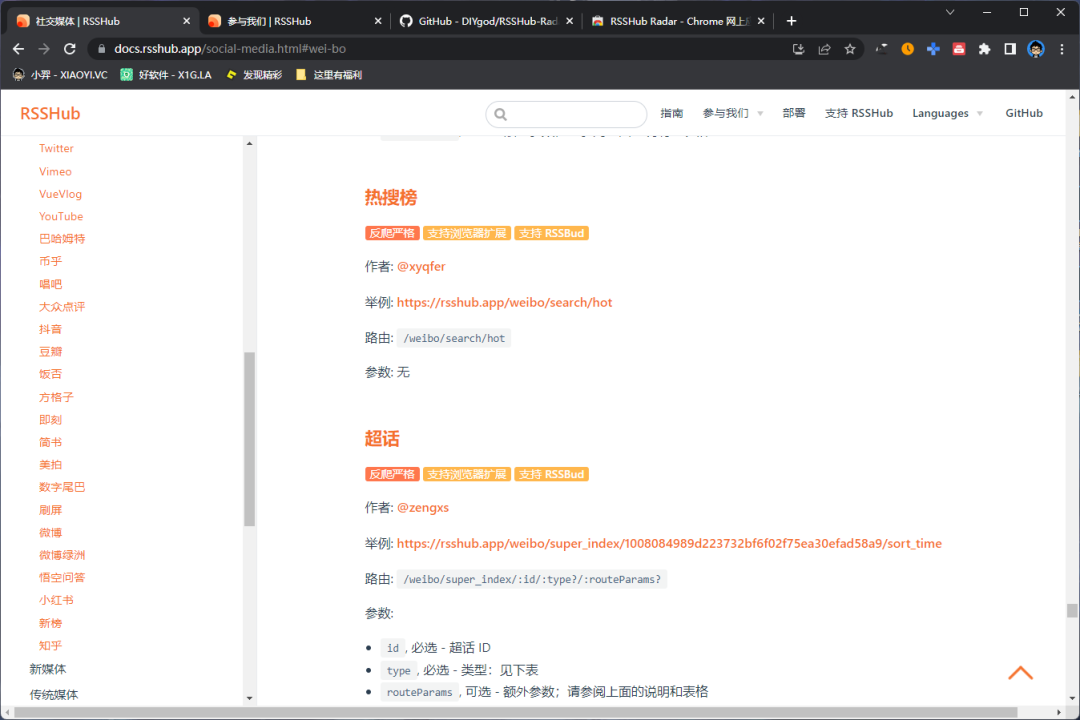Click the share icon in the address bar
The width and height of the screenshot is (1080, 720).
click(824, 47)
